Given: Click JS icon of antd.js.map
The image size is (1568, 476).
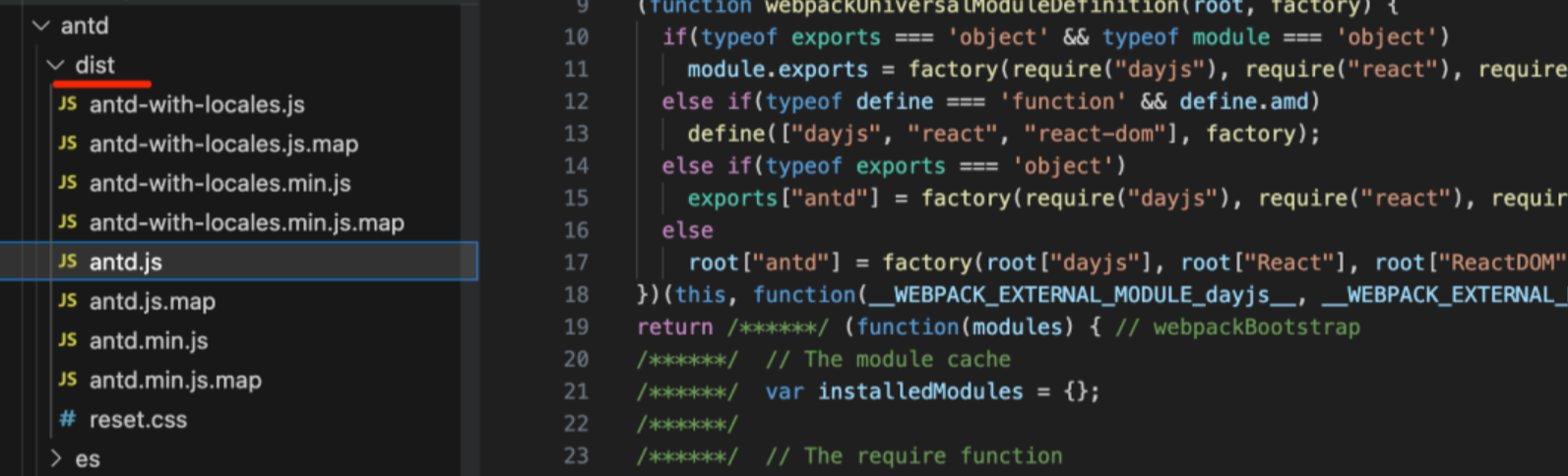Looking at the screenshot, I should (x=67, y=300).
